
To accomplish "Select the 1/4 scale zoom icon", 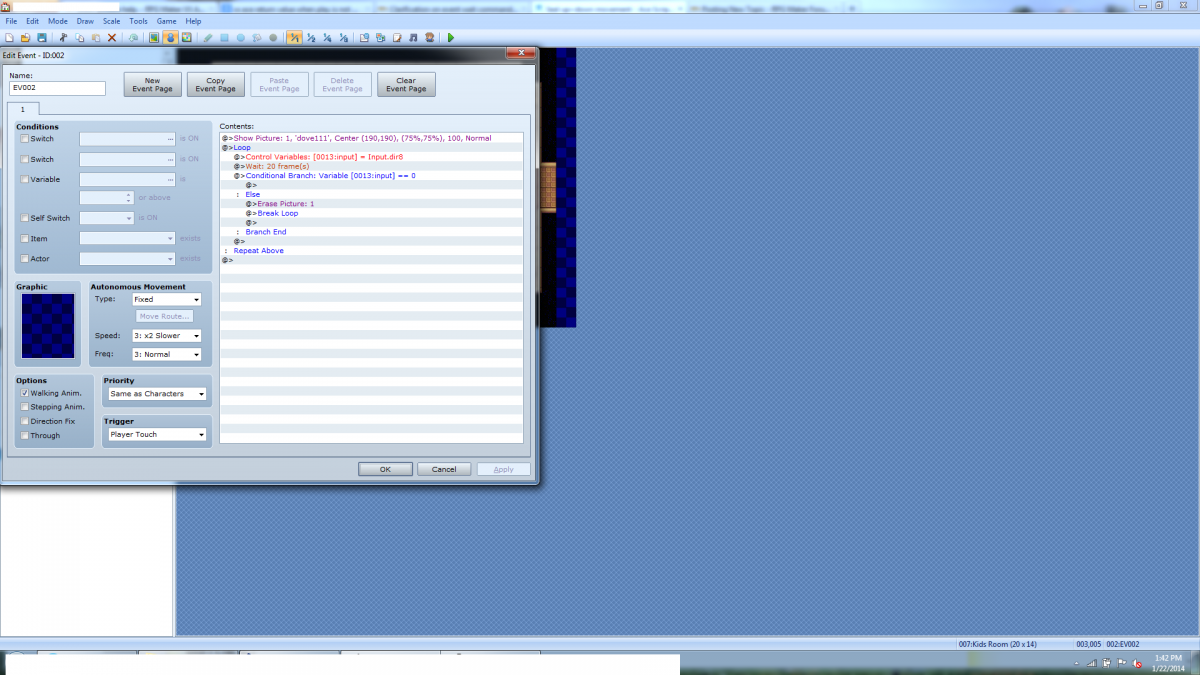I will (327, 37).
